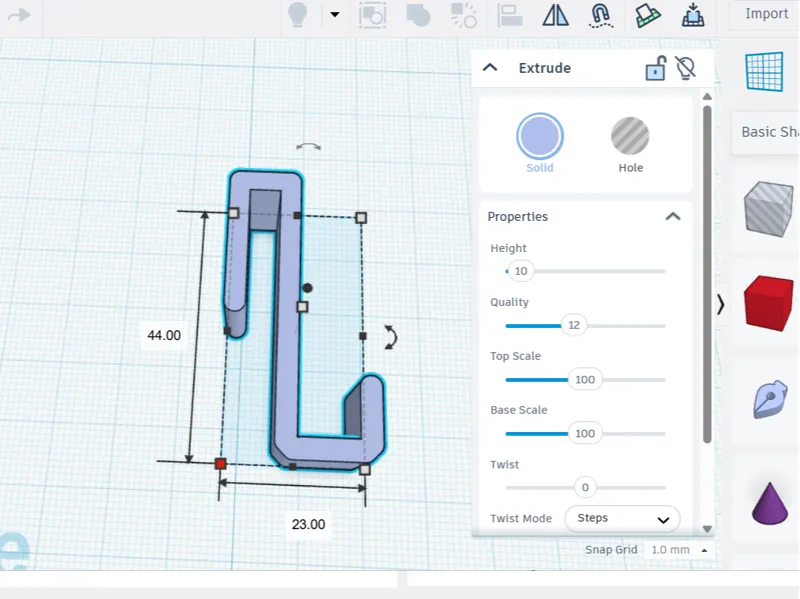Open the Snap Grid 1.0 mm selector
The width and height of the screenshot is (800, 599).
point(677,550)
